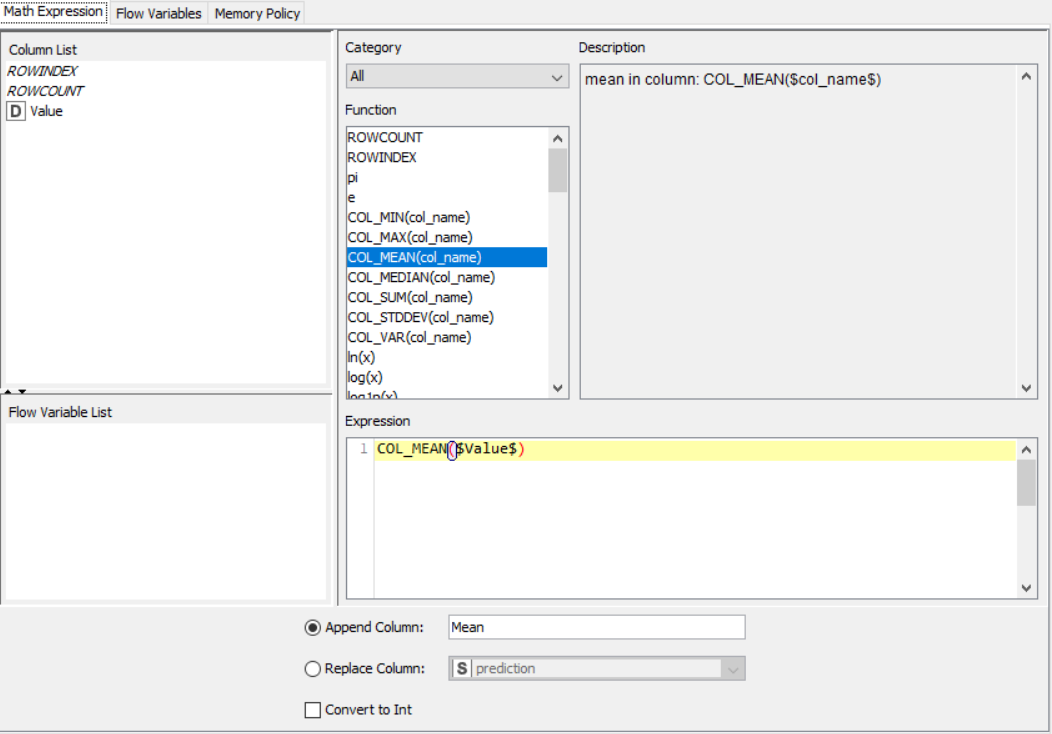Click the D type icon beside Value

coord(15,111)
